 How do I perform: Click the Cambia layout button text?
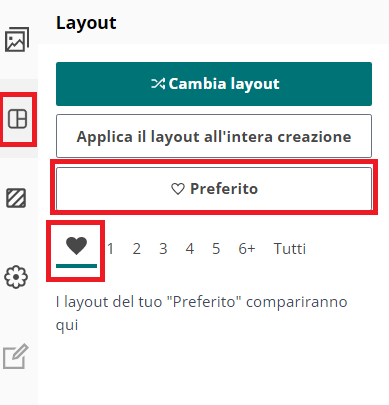pyautogui.click(x=224, y=84)
